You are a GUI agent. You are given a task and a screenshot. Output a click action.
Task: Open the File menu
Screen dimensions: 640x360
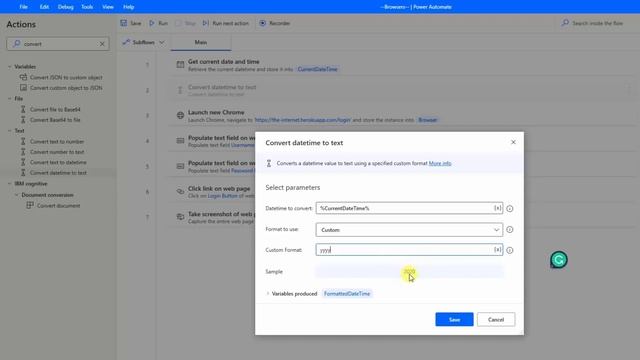23,7
